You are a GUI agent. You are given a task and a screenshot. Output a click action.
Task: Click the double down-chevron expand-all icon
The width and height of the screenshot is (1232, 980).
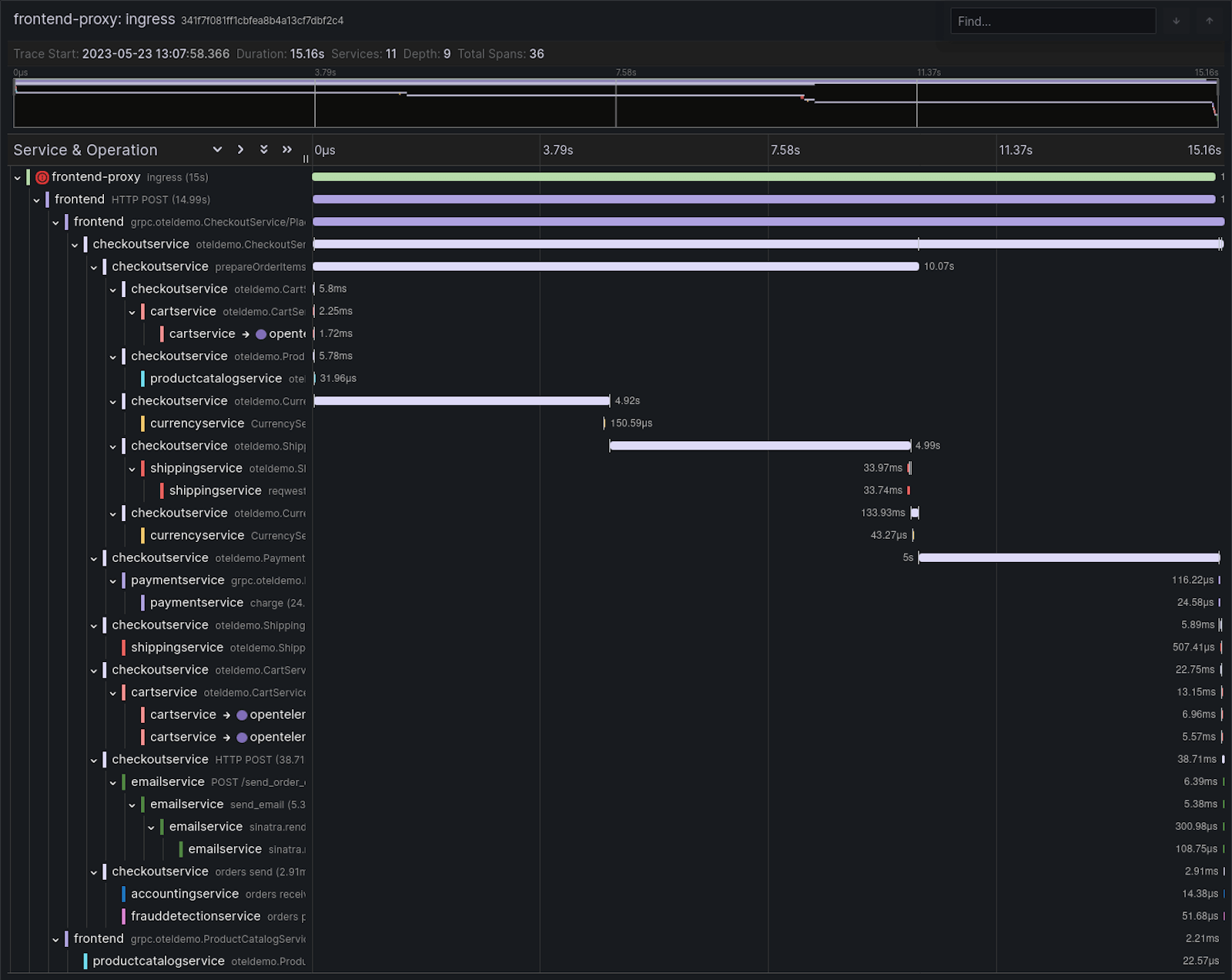coord(264,149)
